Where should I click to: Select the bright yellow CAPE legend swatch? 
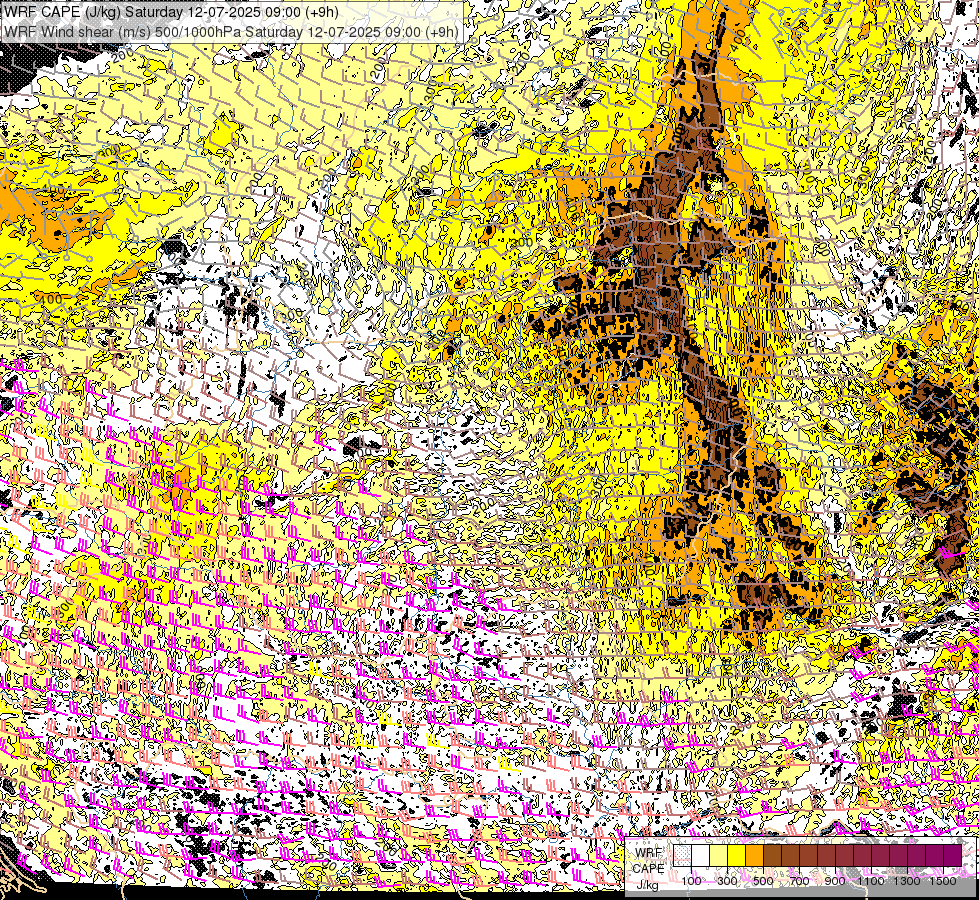pyautogui.click(x=737, y=855)
